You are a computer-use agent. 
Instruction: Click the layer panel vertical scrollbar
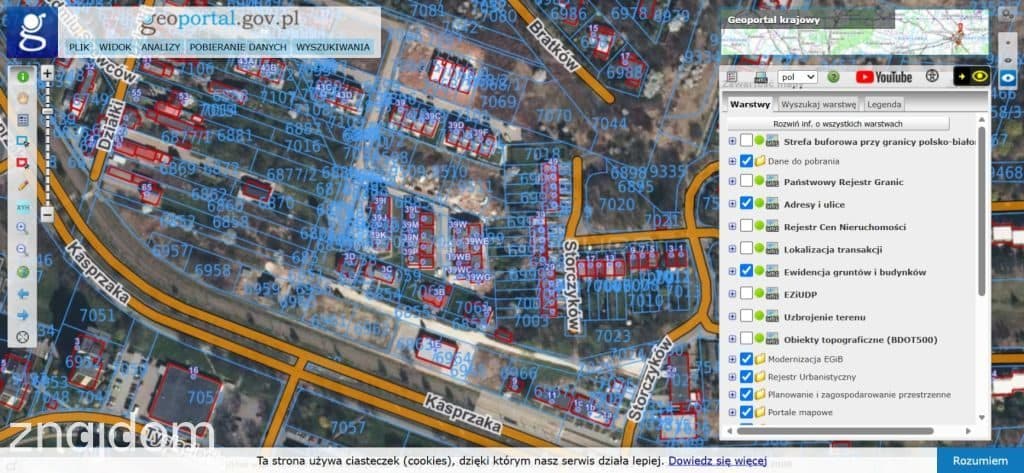981,210
